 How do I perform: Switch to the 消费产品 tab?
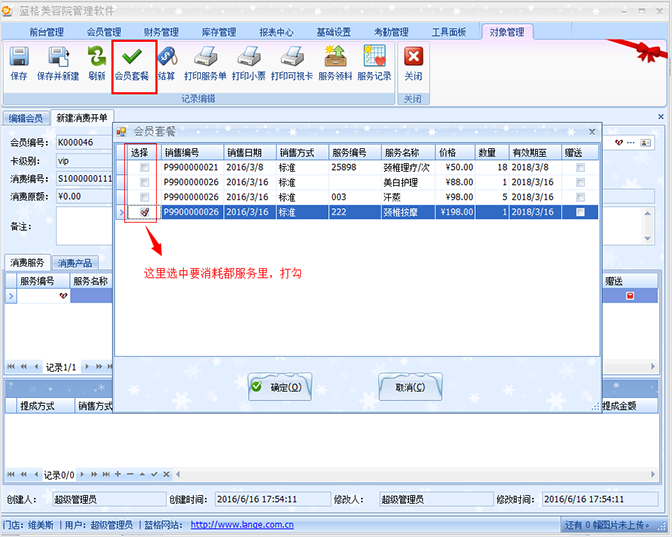tap(76, 263)
